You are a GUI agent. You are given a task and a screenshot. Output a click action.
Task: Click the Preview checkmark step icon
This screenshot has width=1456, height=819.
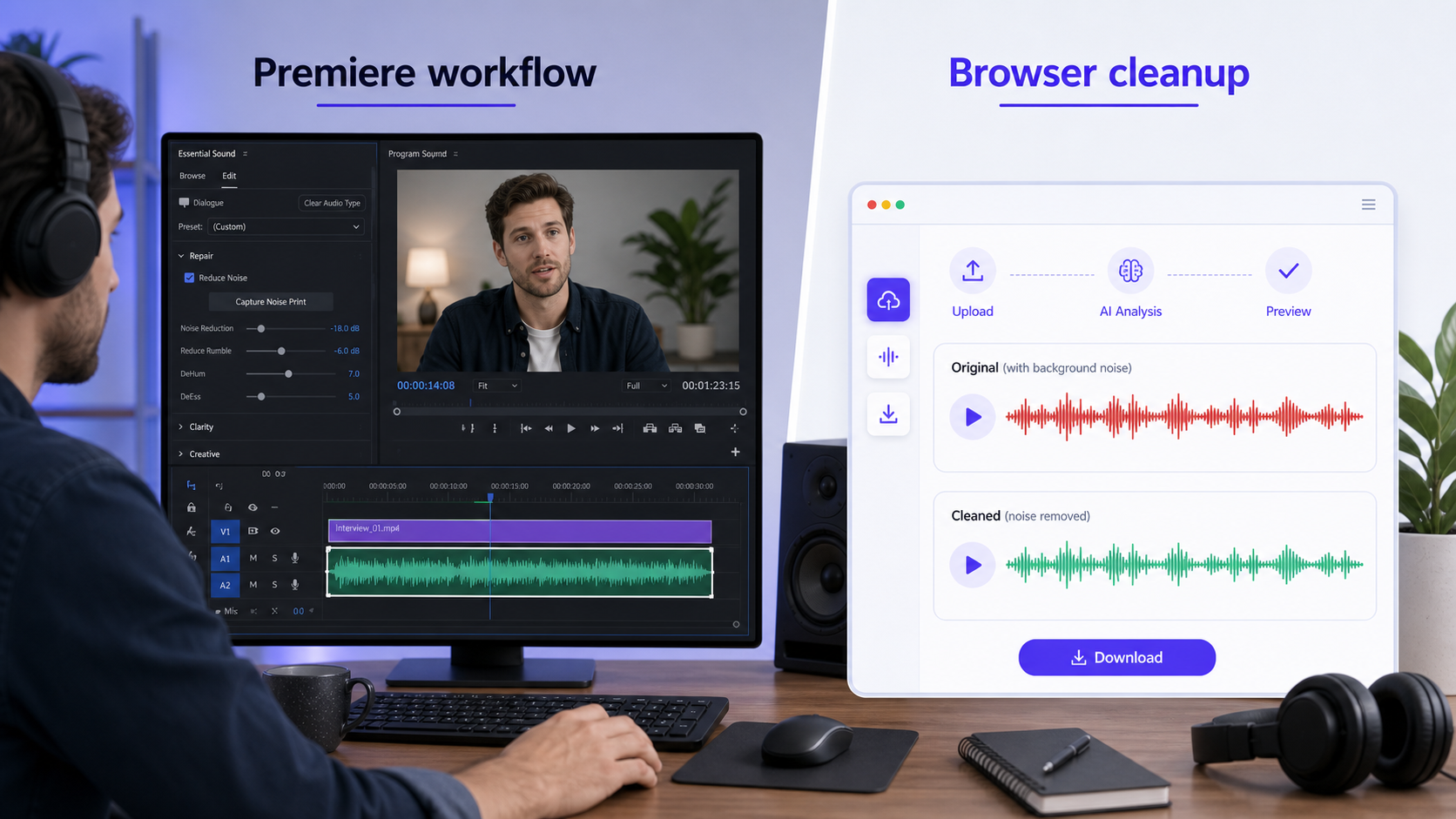point(1288,271)
